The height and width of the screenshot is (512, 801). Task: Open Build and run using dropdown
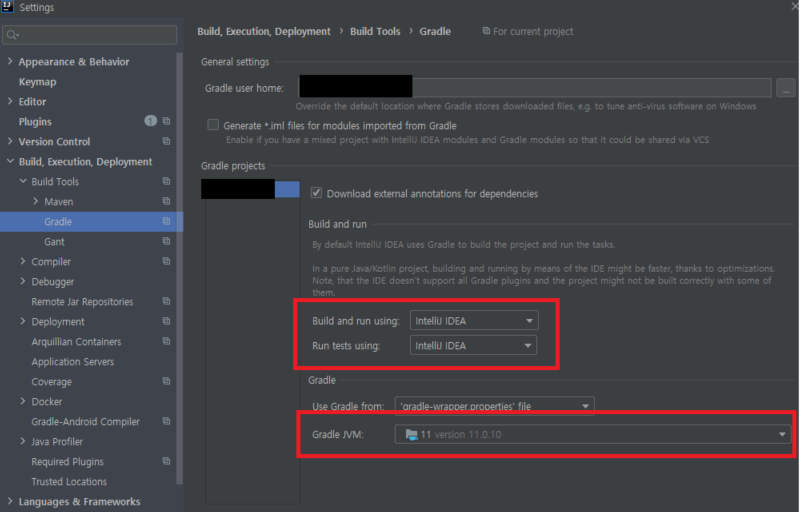474,320
